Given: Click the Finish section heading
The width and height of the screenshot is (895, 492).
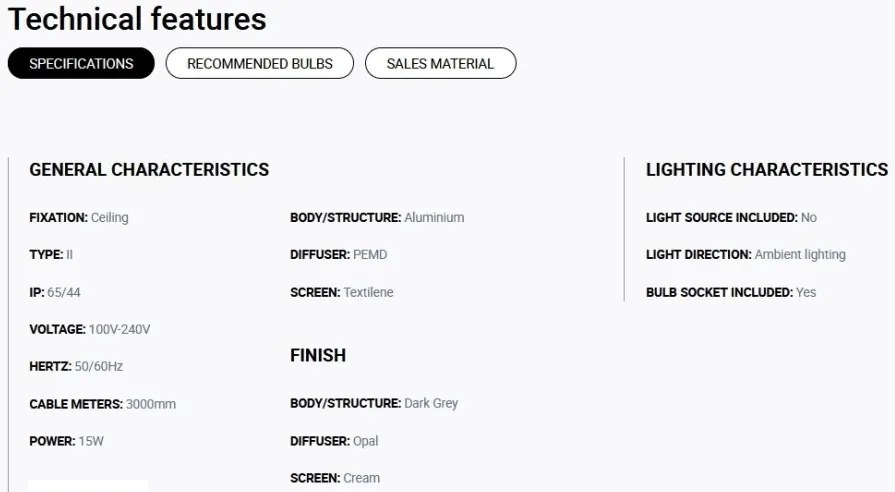Looking at the screenshot, I should [x=318, y=355].
